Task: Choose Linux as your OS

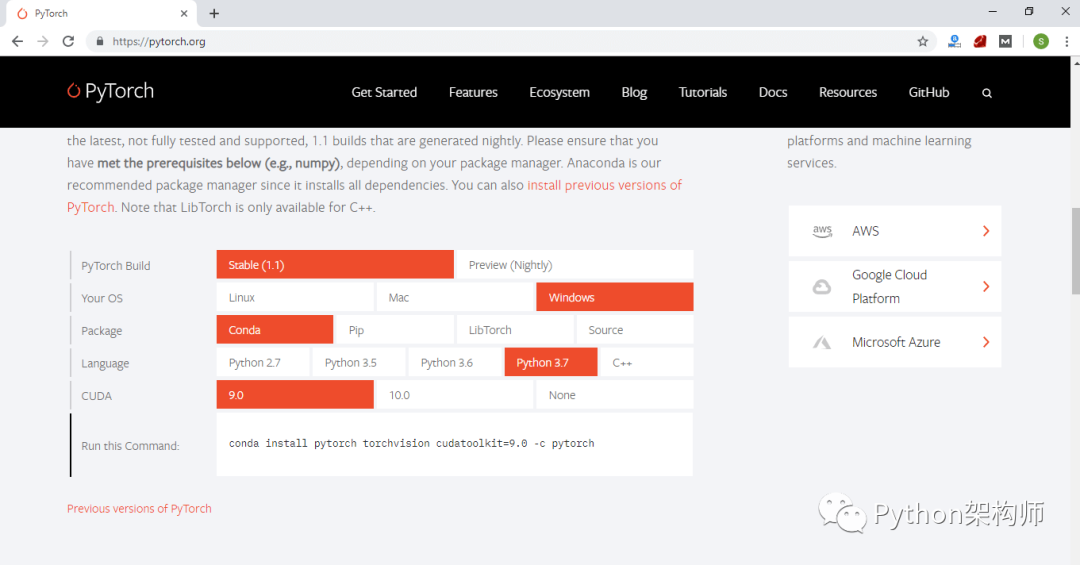Action: point(295,297)
